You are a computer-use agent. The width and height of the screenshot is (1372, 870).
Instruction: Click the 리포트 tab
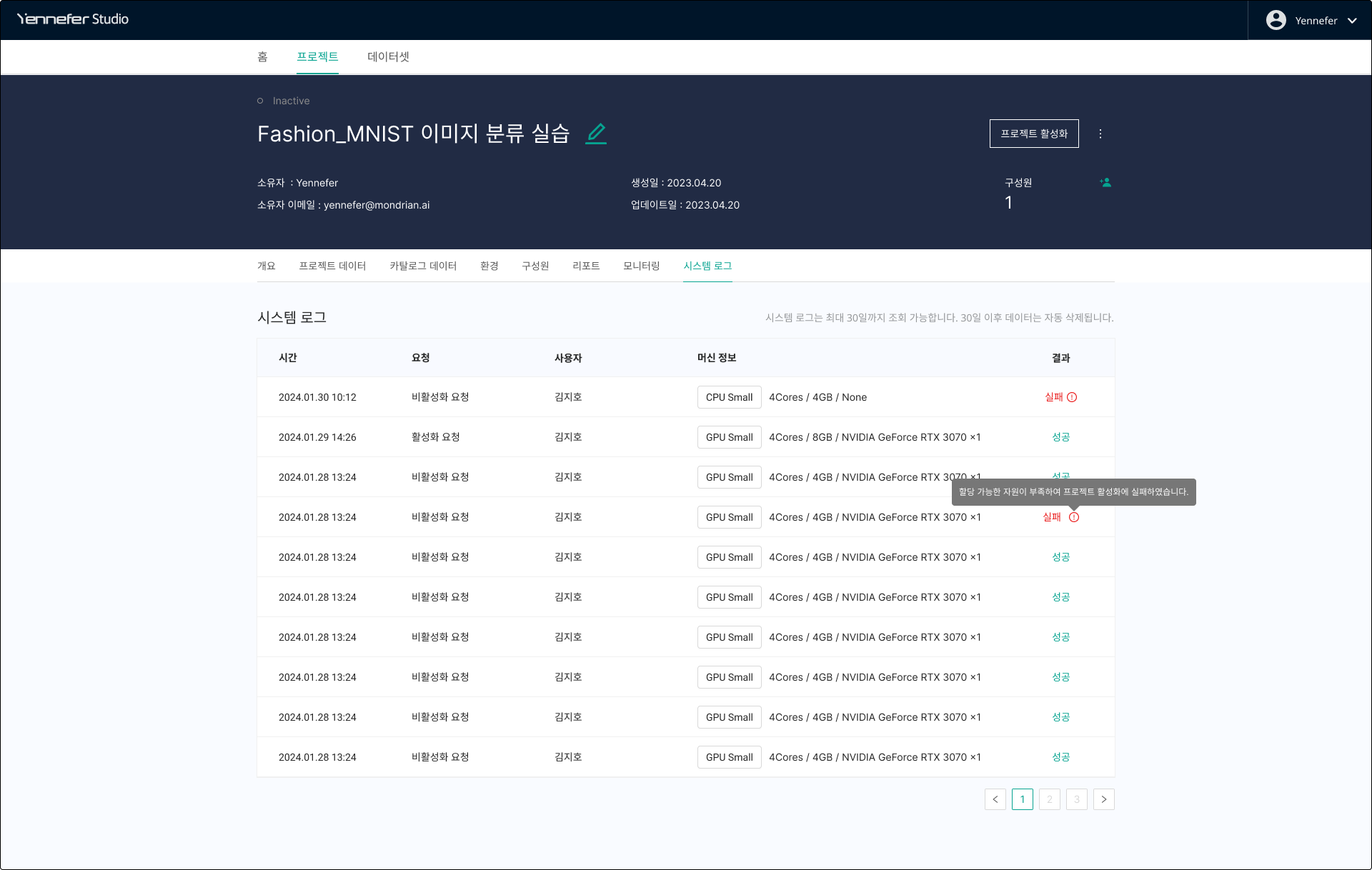coord(586,266)
